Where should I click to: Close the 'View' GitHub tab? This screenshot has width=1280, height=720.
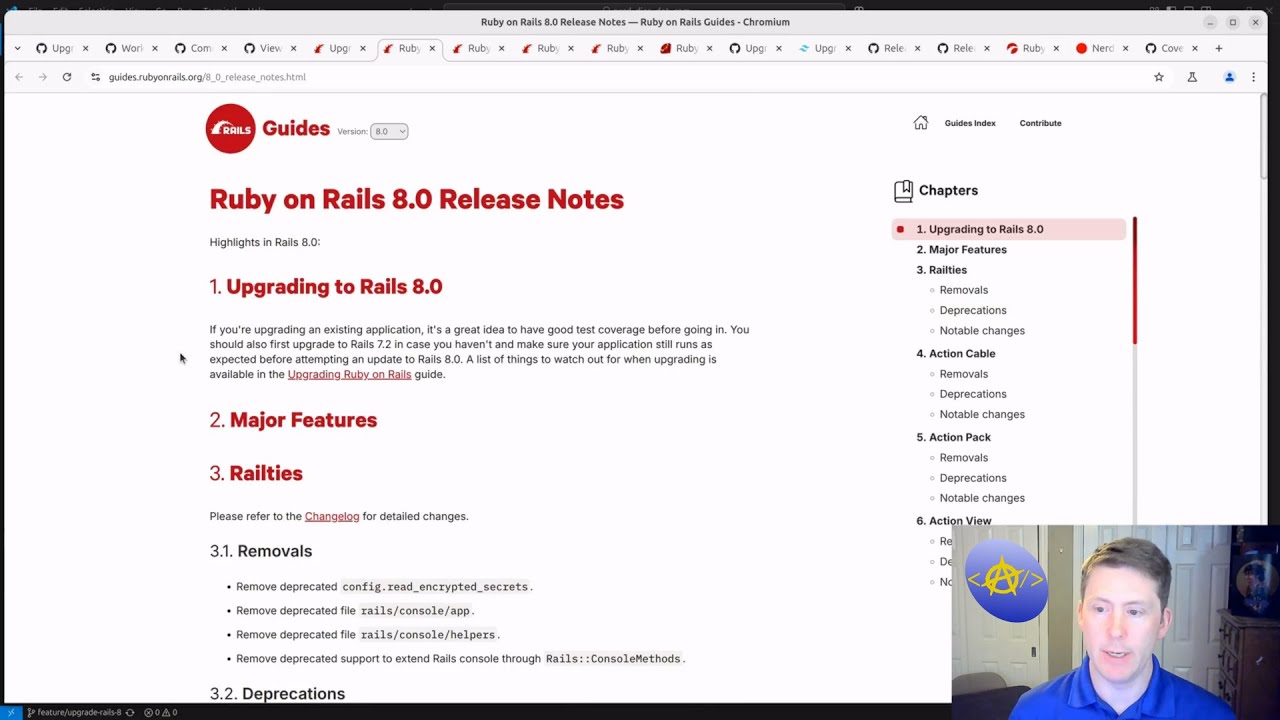coord(293,48)
